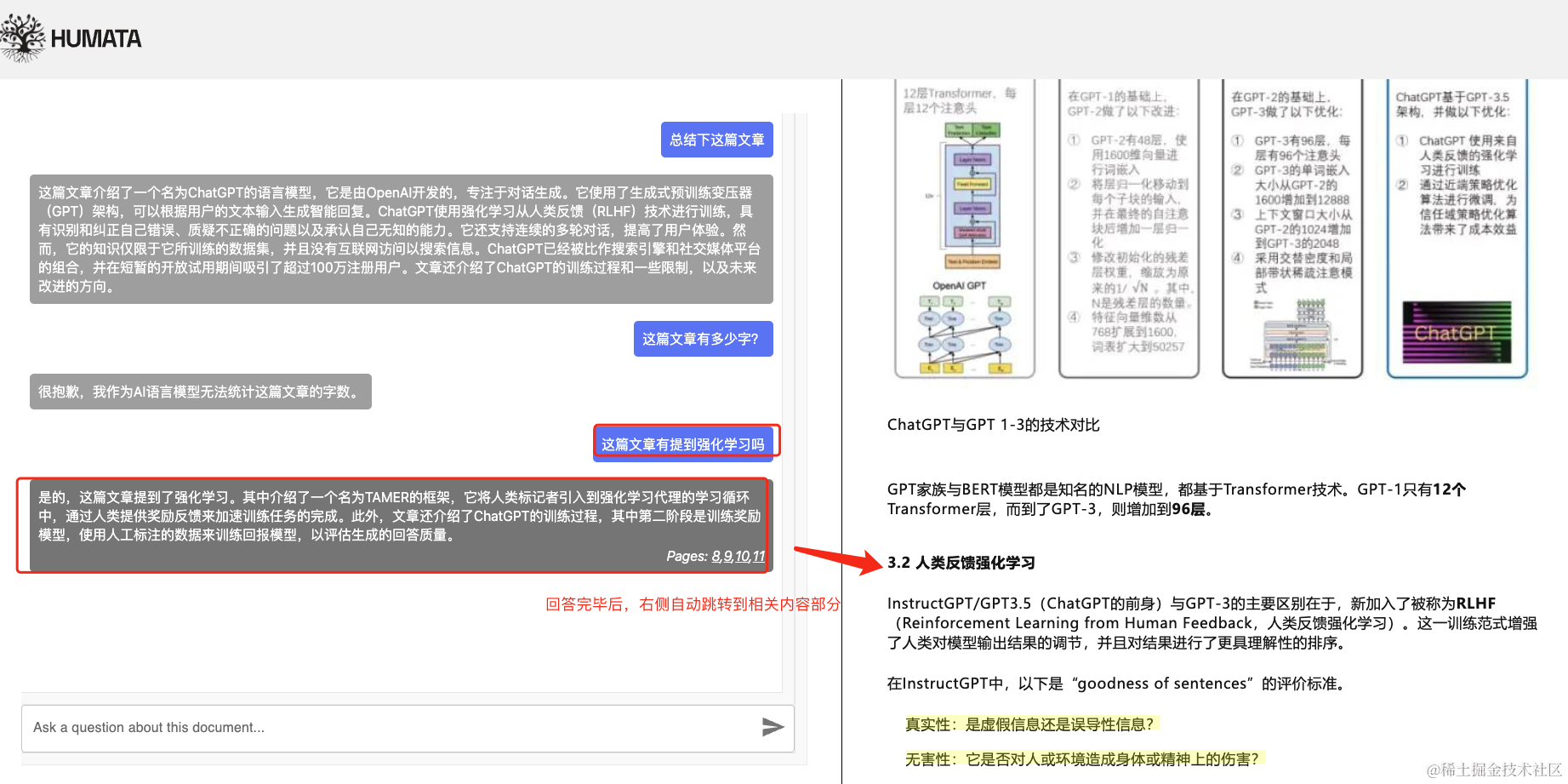Click the '3.2 人类反馈强化学习' section heading
The width and height of the screenshot is (1568, 784).
[x=961, y=563]
